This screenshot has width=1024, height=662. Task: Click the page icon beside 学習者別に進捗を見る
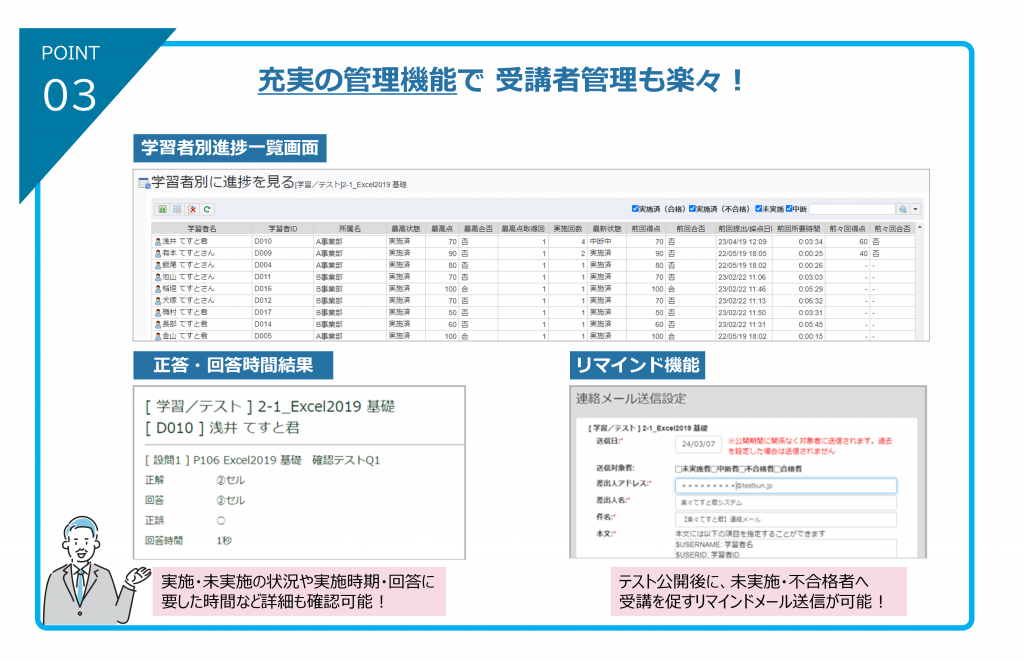click(x=144, y=183)
